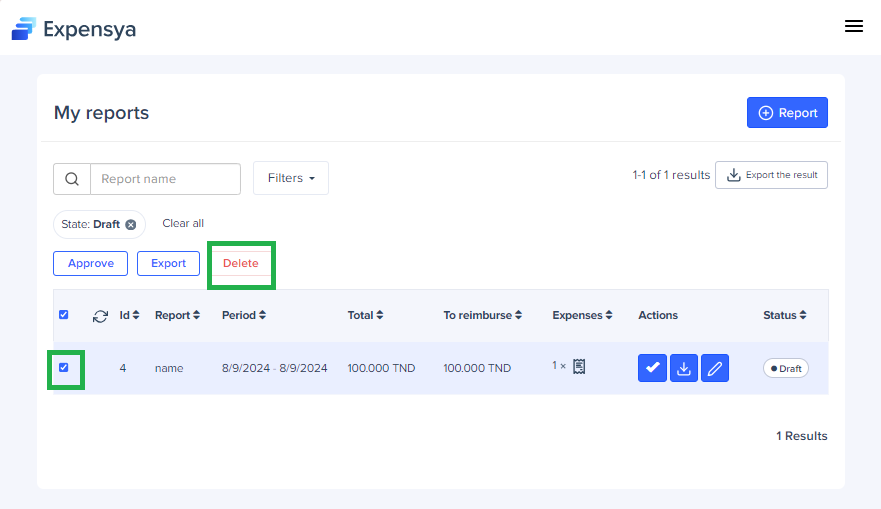Remove the Draft state filter chip
The width and height of the screenshot is (881, 509).
click(131, 225)
